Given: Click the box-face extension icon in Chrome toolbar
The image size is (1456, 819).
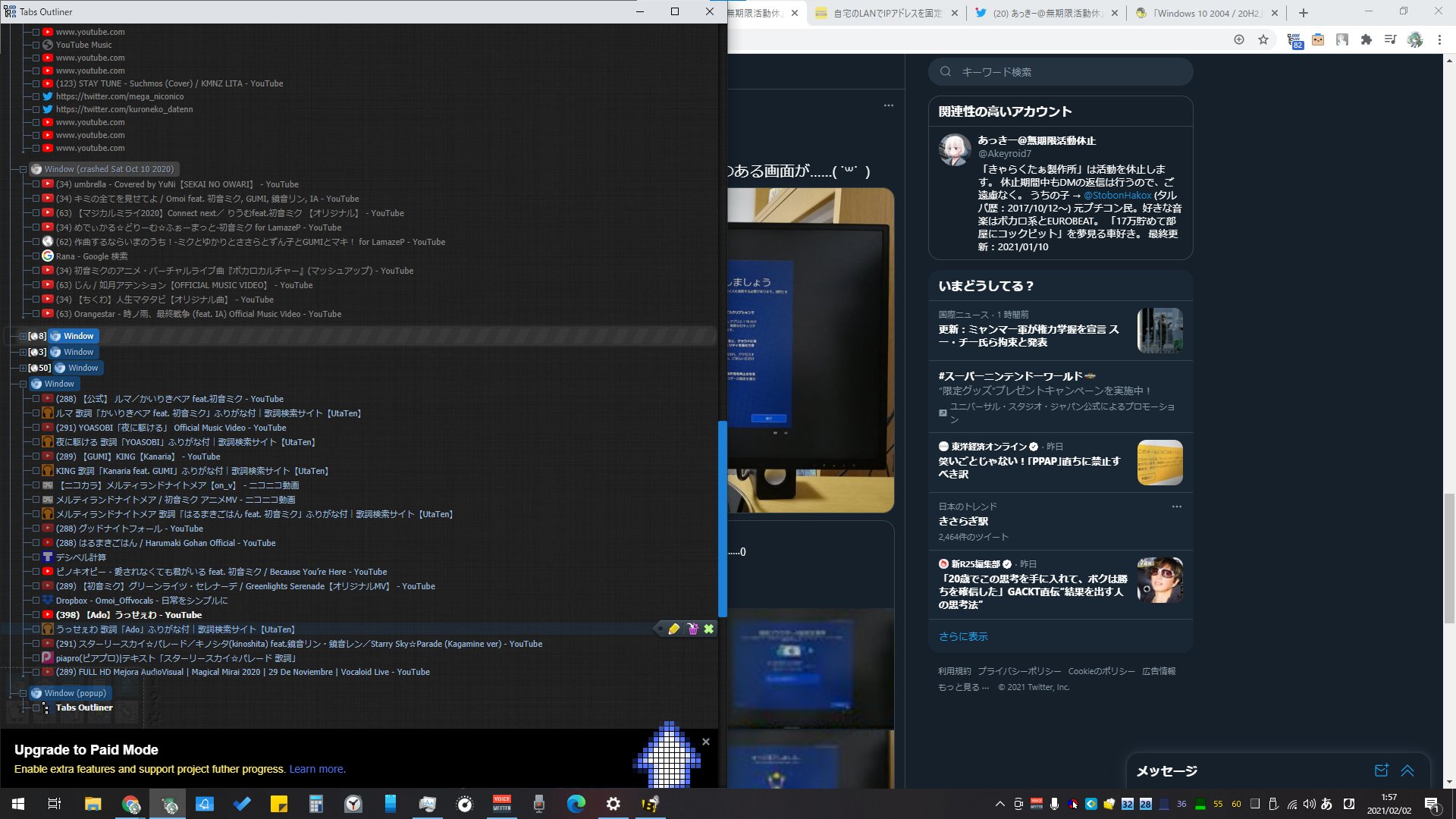Looking at the screenshot, I should pos(1318,39).
